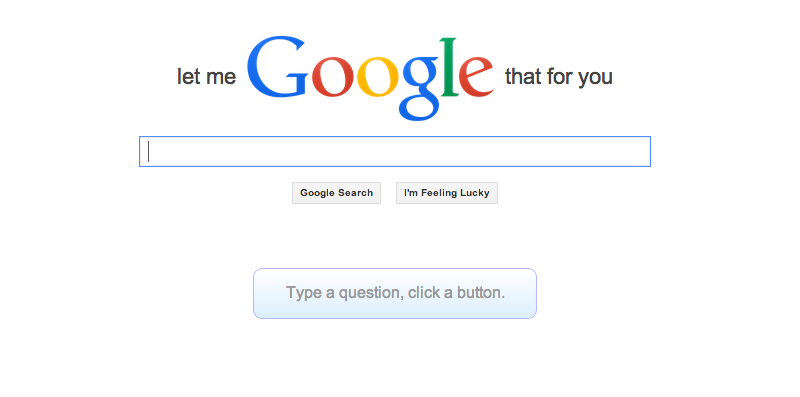Click the yellow second o in logo
The height and width of the screenshot is (397, 800).
[x=378, y=77]
